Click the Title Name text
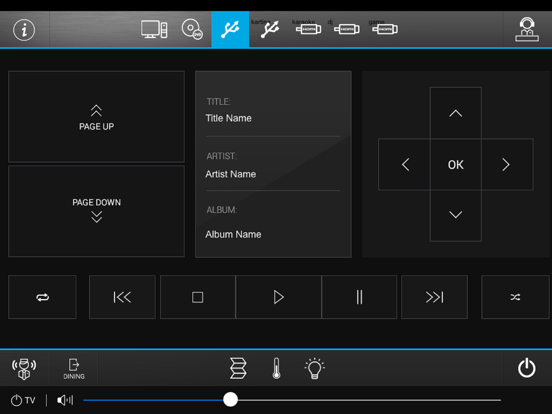552x414 pixels. (228, 118)
